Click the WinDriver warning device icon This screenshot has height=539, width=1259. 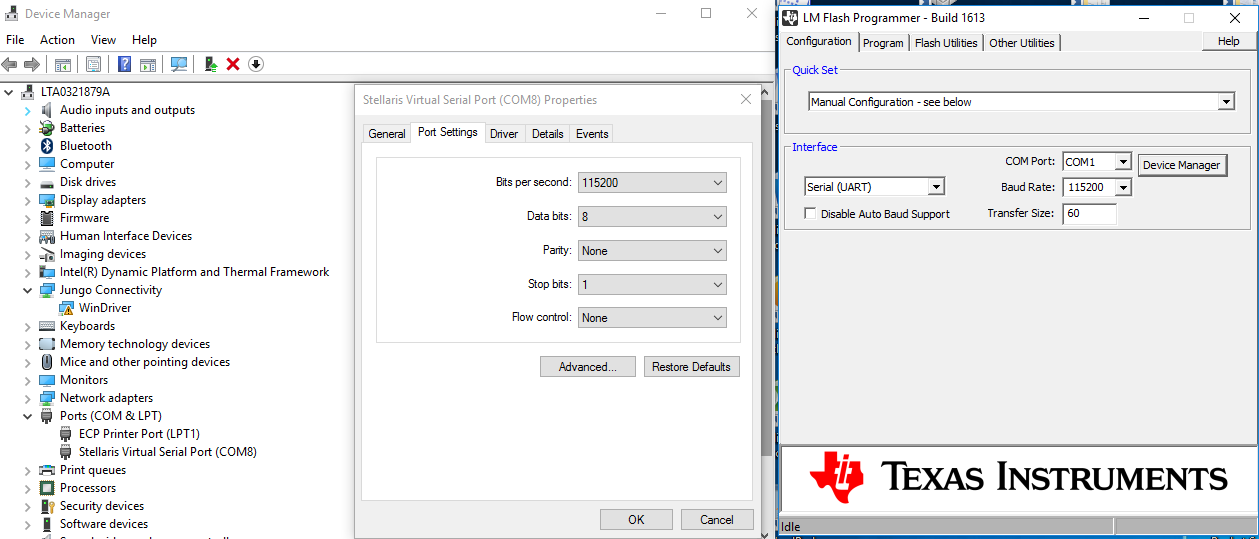(66, 308)
